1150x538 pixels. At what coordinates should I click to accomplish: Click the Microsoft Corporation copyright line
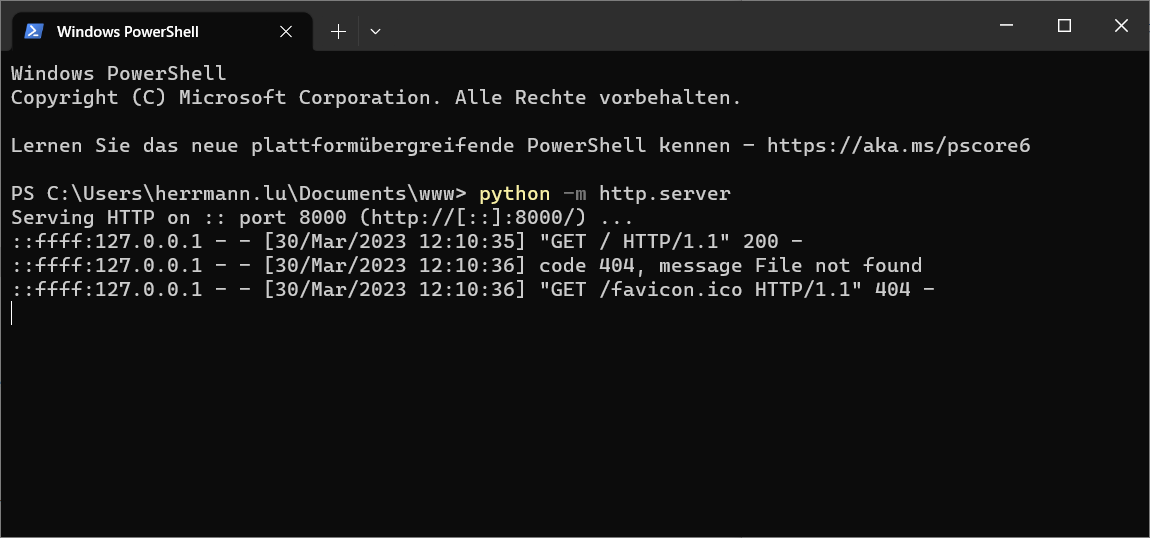(375, 98)
